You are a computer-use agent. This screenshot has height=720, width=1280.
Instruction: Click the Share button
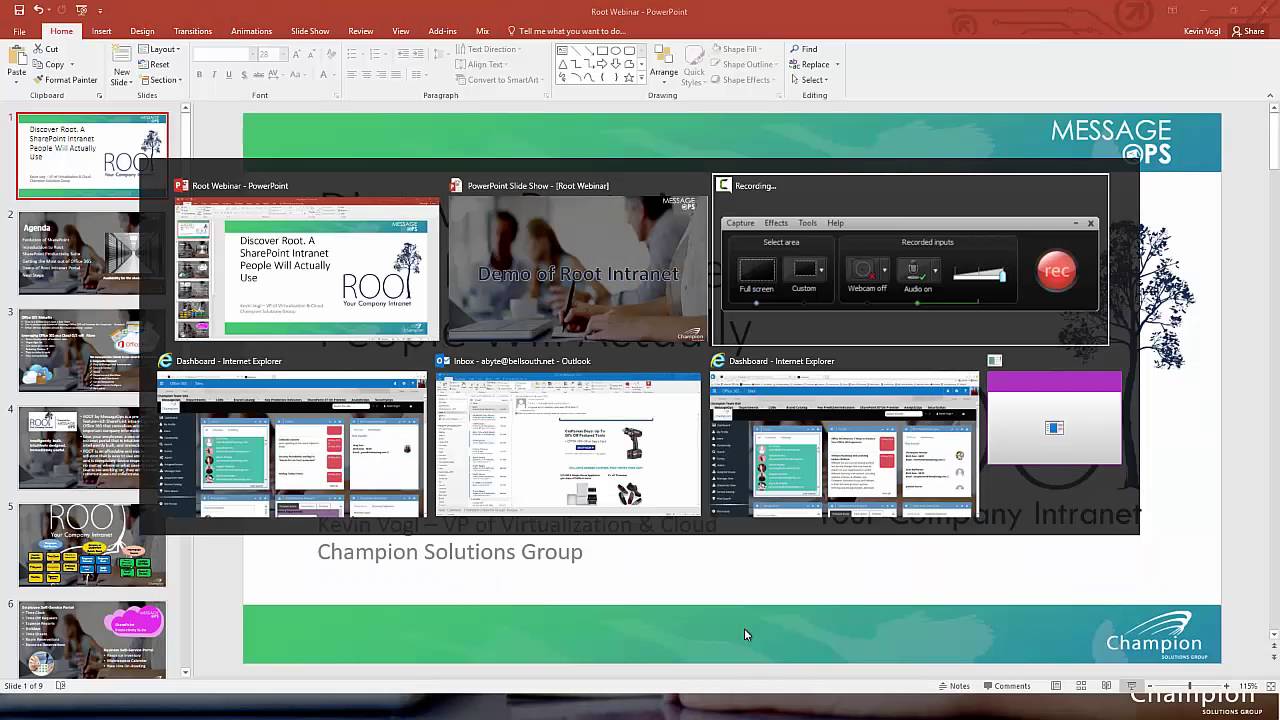pyautogui.click(x=1248, y=31)
